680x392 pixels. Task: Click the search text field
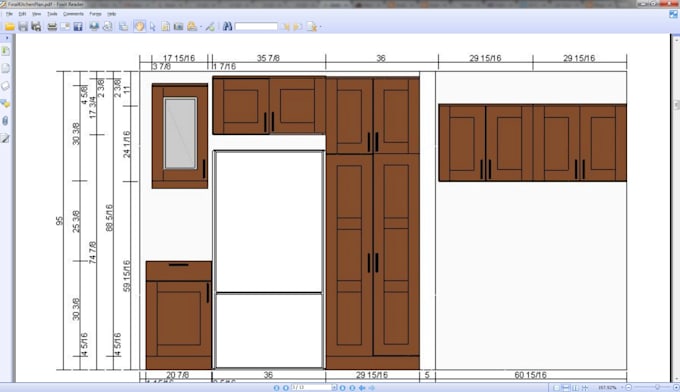pos(256,27)
